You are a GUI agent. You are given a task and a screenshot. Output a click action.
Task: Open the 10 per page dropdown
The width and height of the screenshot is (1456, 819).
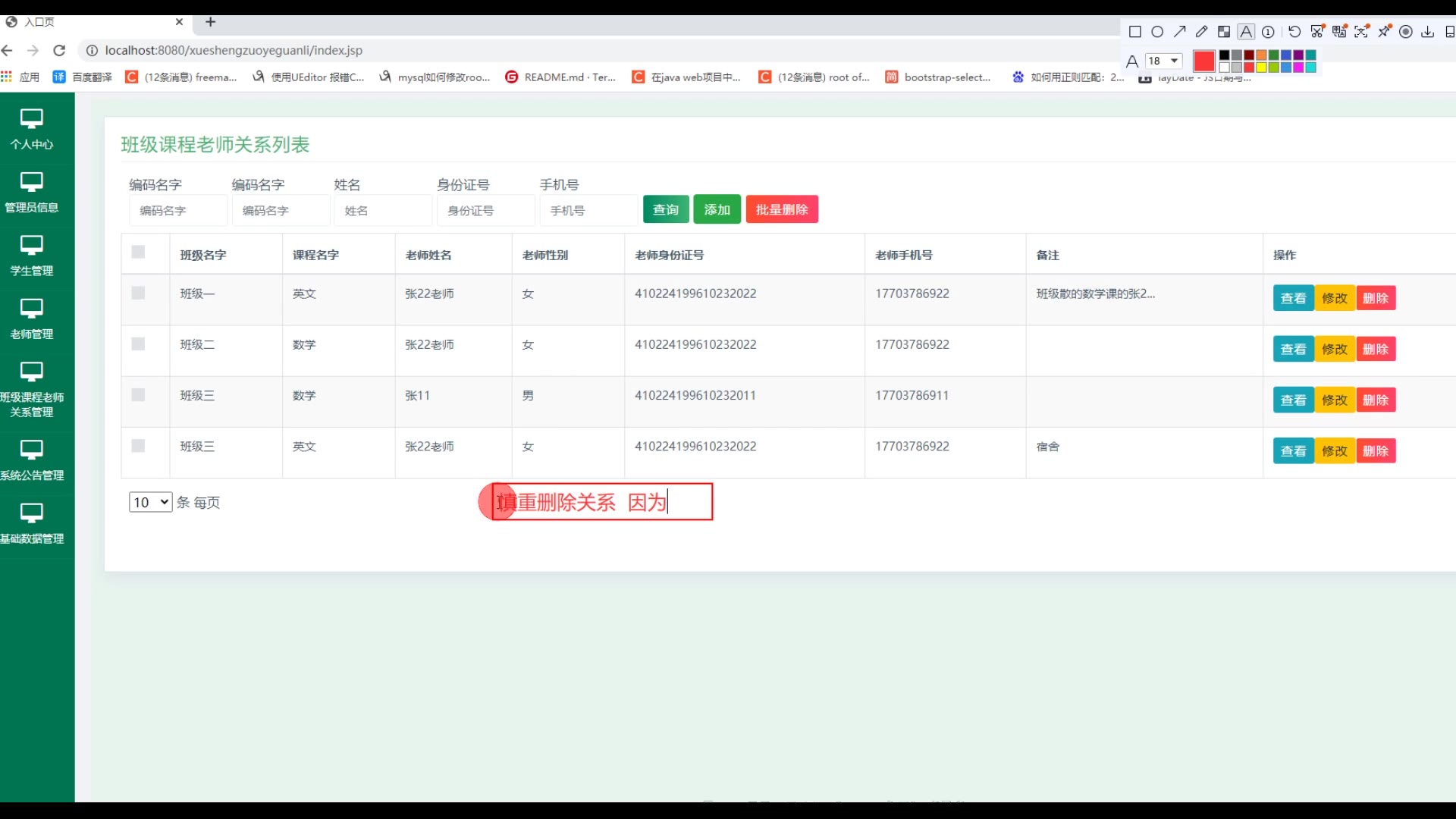150,502
